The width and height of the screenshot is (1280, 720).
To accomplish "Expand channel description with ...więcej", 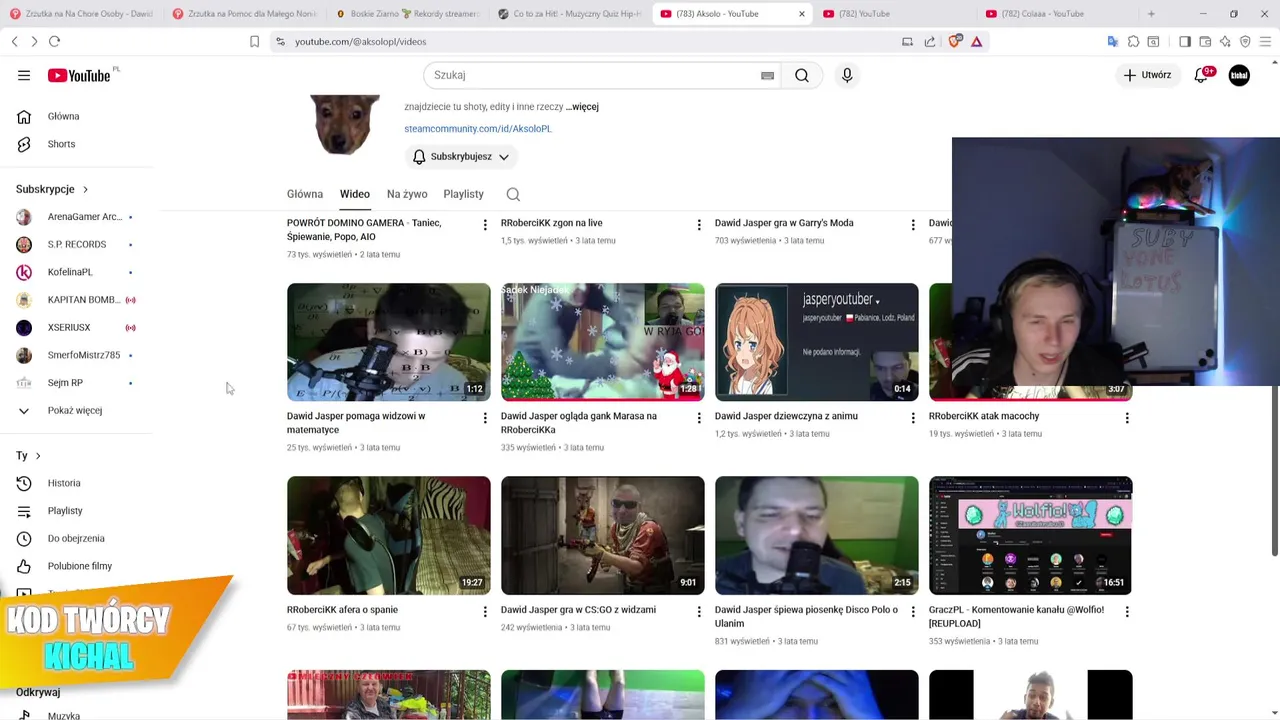I will [582, 106].
